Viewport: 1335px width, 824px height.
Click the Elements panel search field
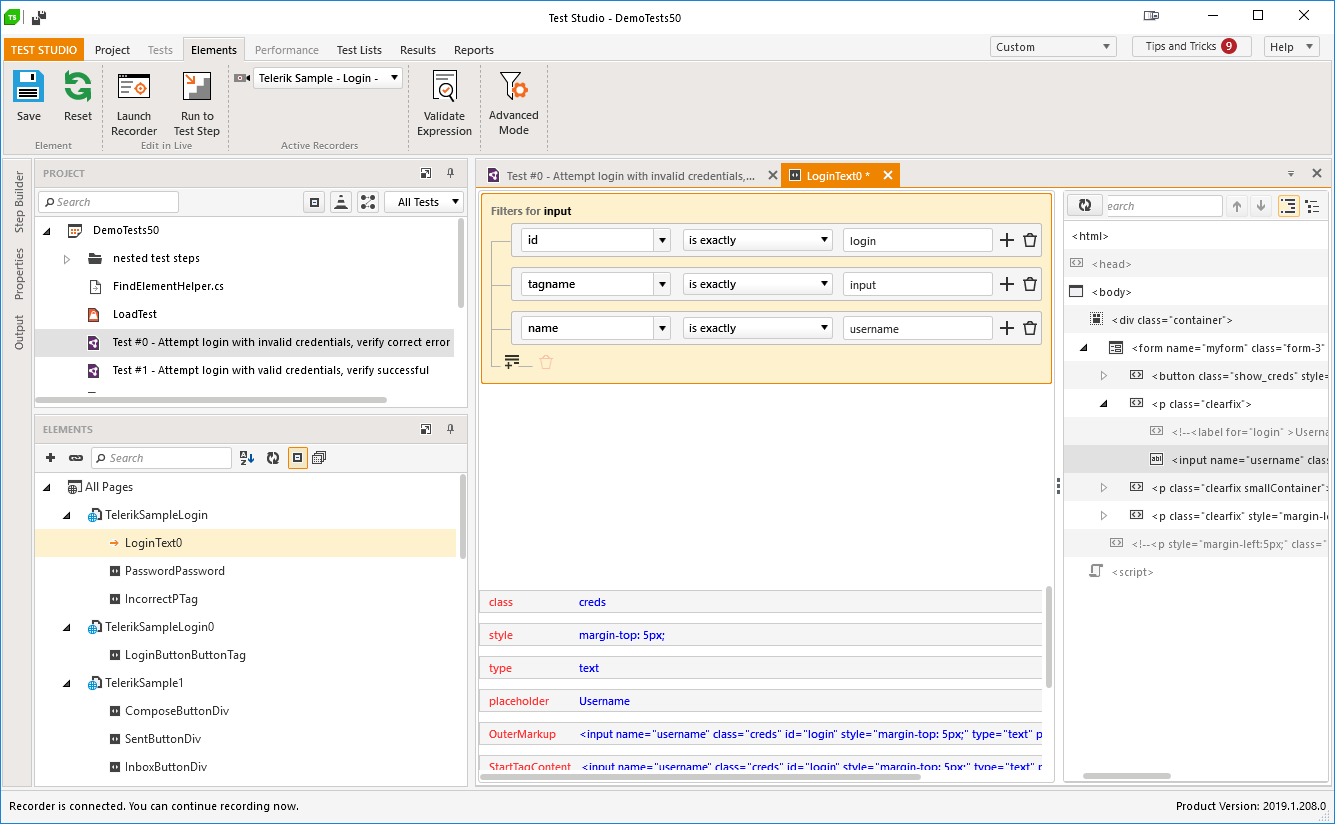161,458
